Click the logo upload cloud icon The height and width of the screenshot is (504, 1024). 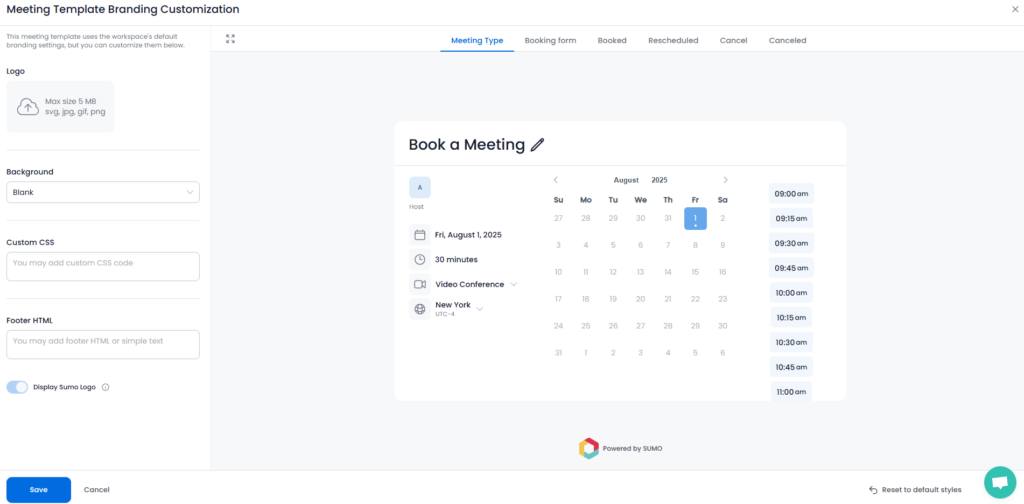pyautogui.click(x=27, y=106)
